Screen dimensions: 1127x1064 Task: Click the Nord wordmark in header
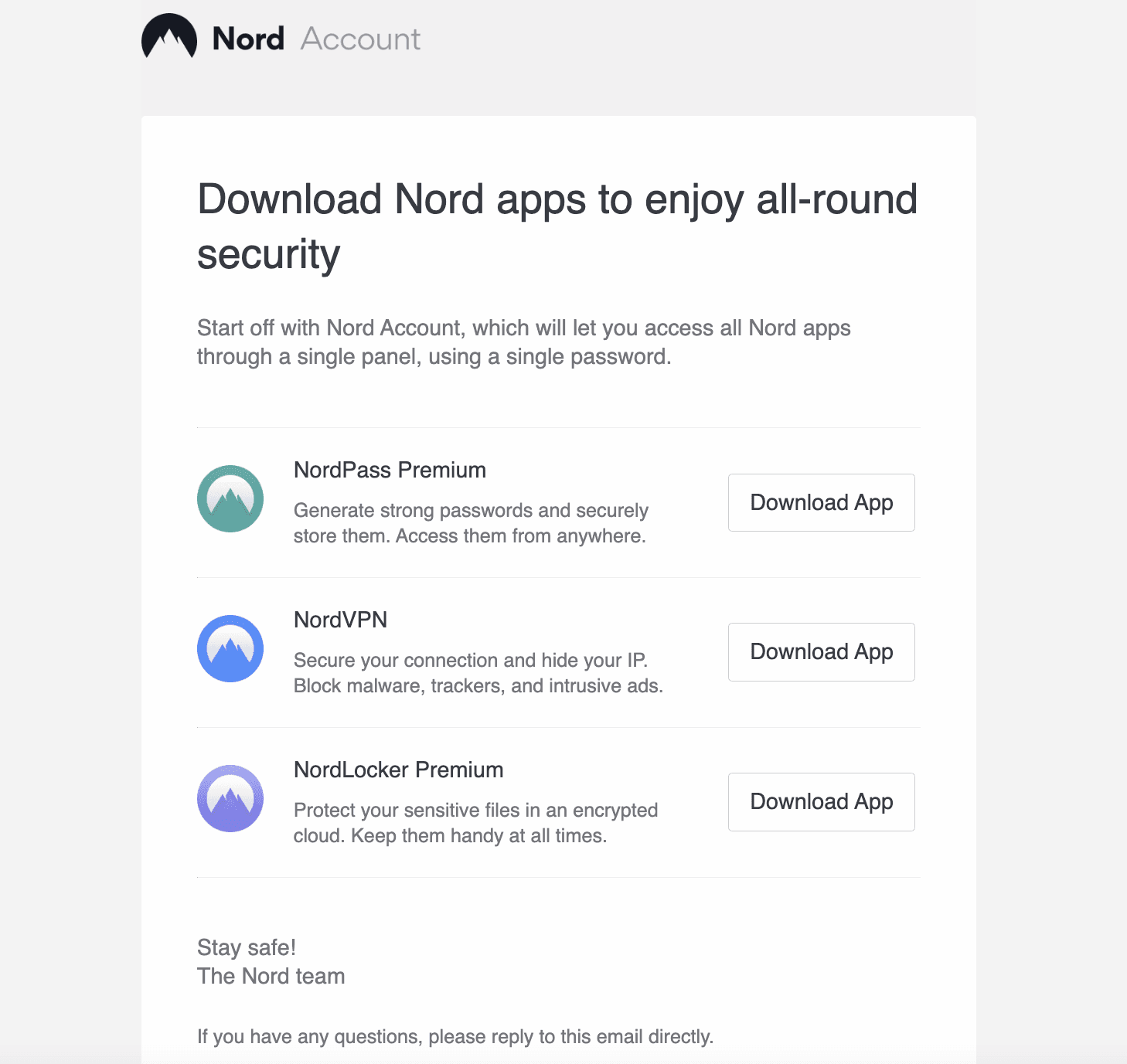(x=248, y=39)
